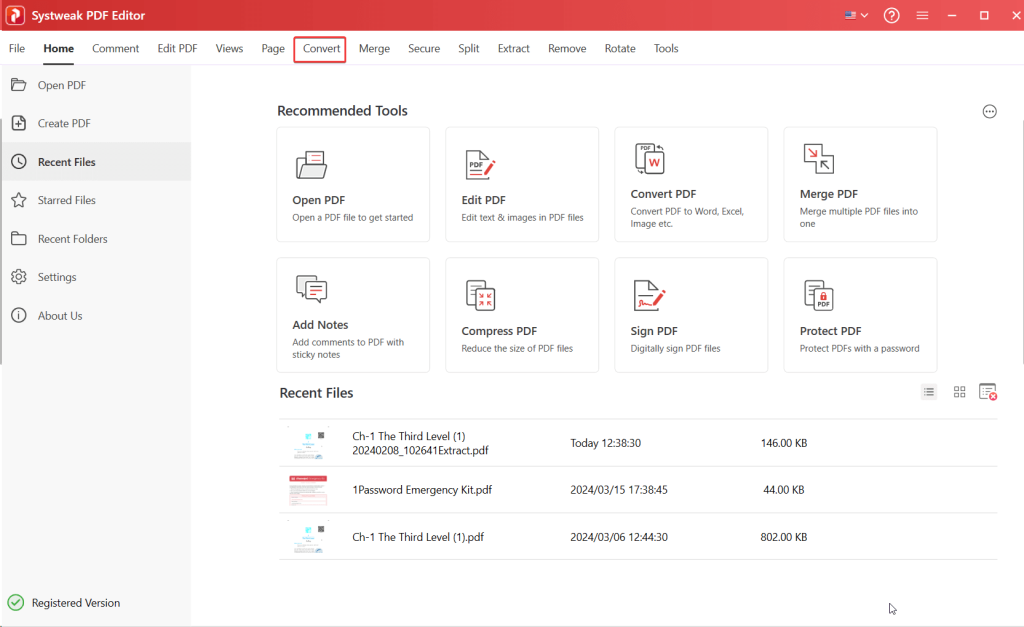Click the Edit PDF card icon
The image size is (1024, 627).
coord(480,165)
